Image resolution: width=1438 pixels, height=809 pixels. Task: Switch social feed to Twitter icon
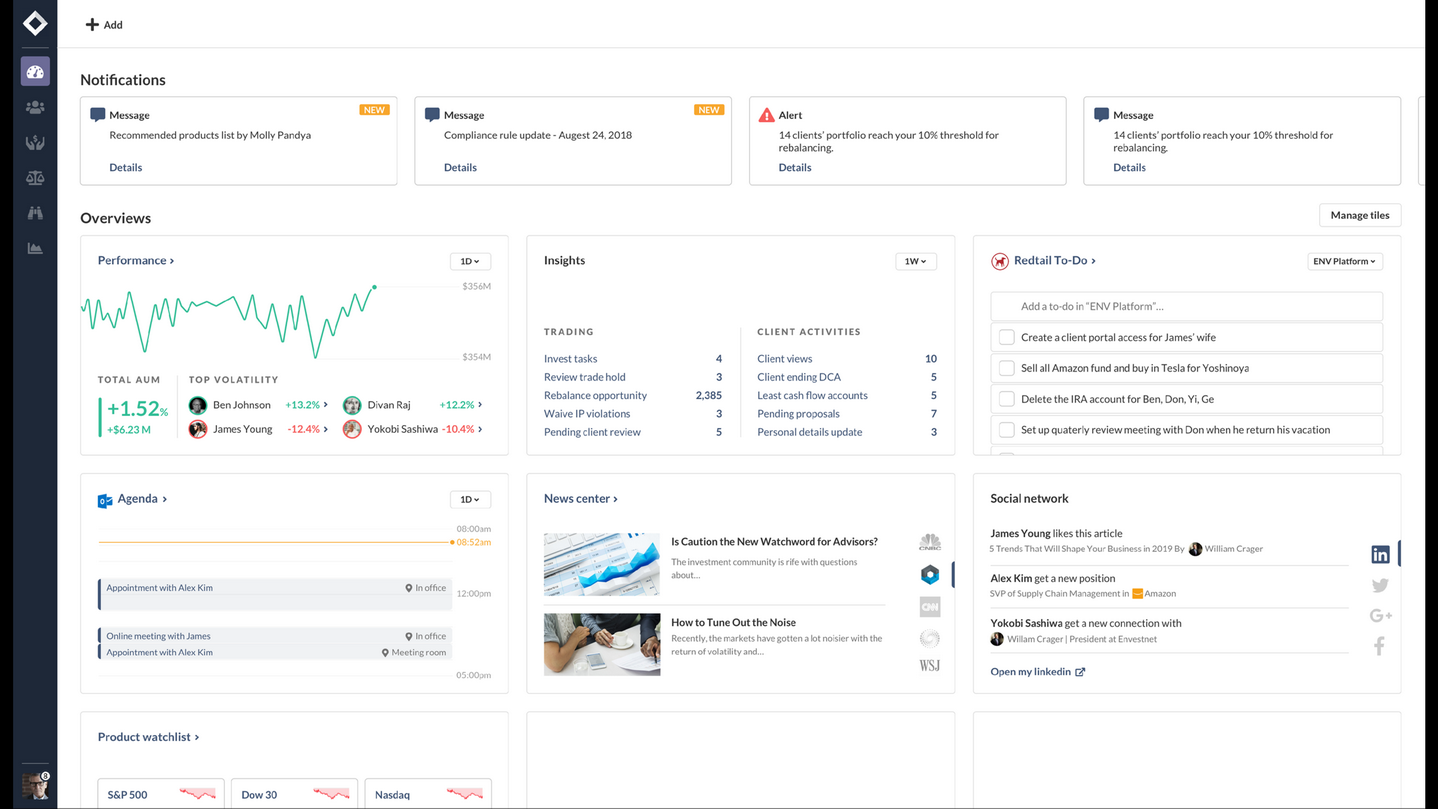[x=1380, y=585]
